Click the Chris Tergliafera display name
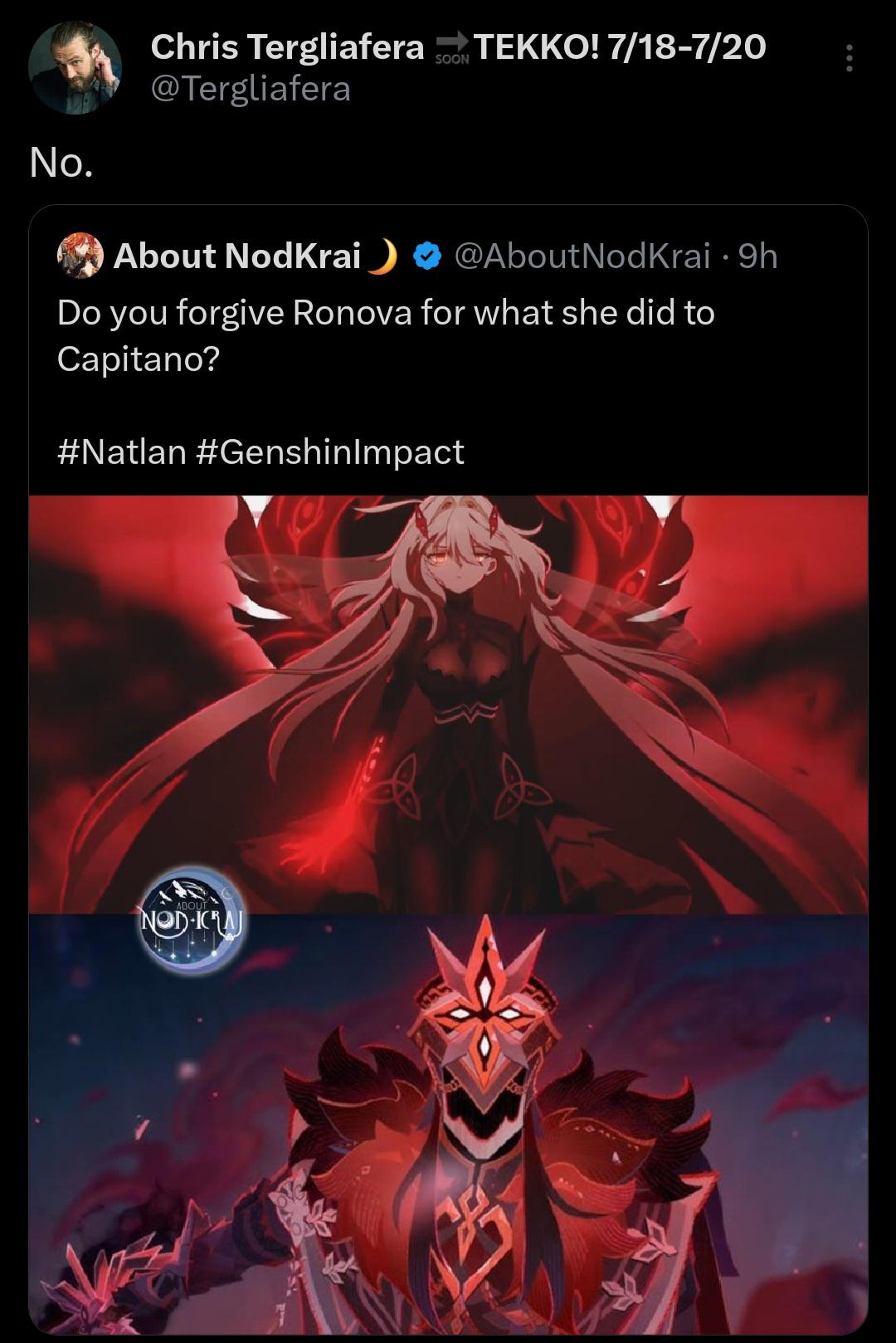 pos(287,47)
